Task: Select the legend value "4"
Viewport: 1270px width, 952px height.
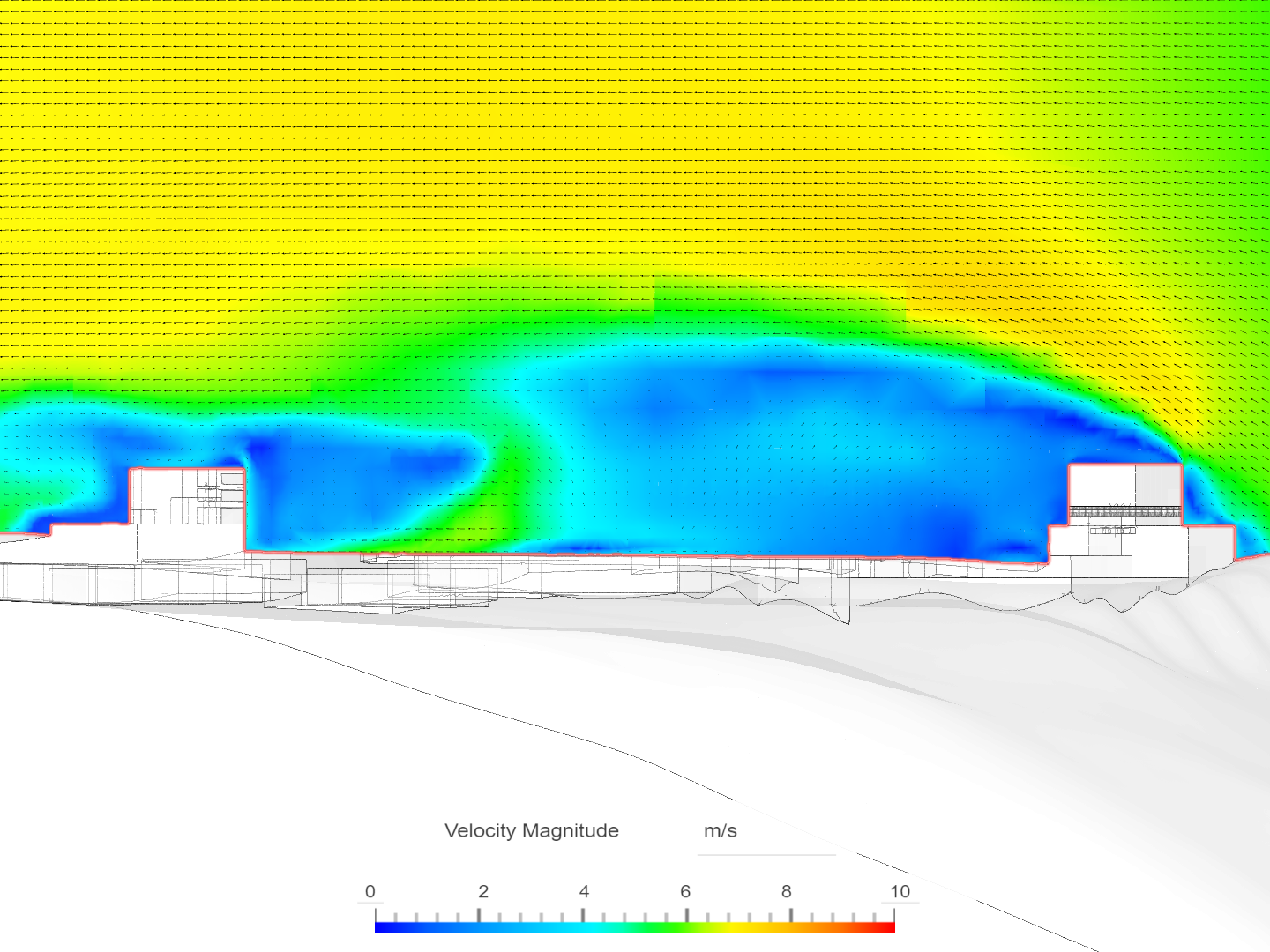Action: click(584, 891)
